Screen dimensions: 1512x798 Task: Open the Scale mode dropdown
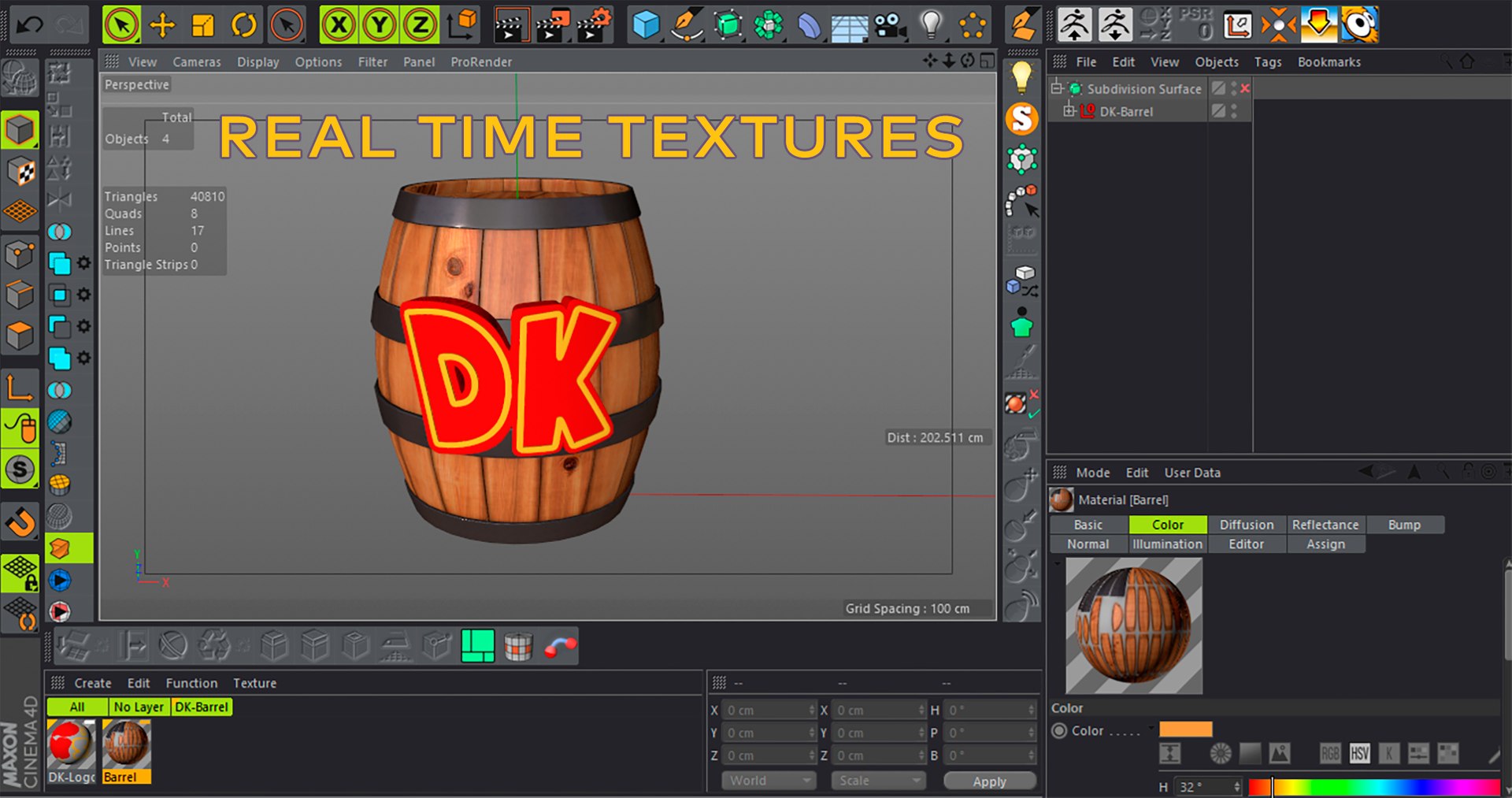[x=878, y=781]
